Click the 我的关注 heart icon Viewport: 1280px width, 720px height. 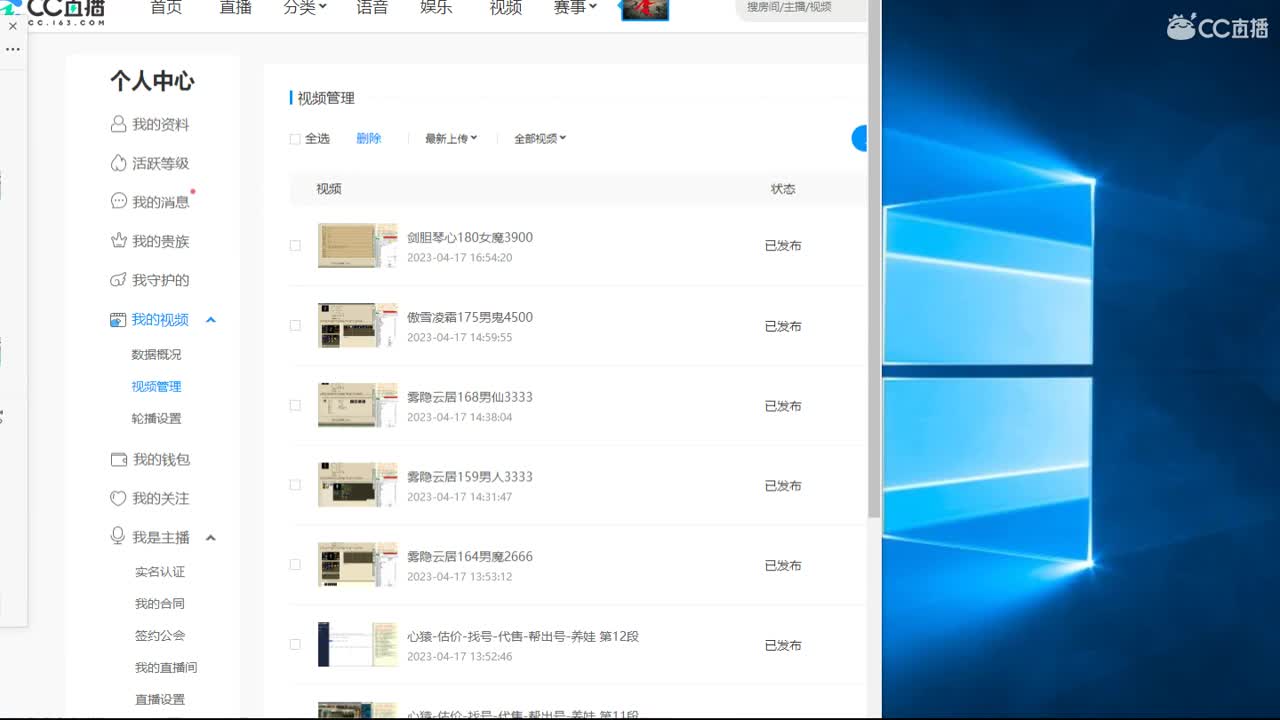(x=118, y=498)
